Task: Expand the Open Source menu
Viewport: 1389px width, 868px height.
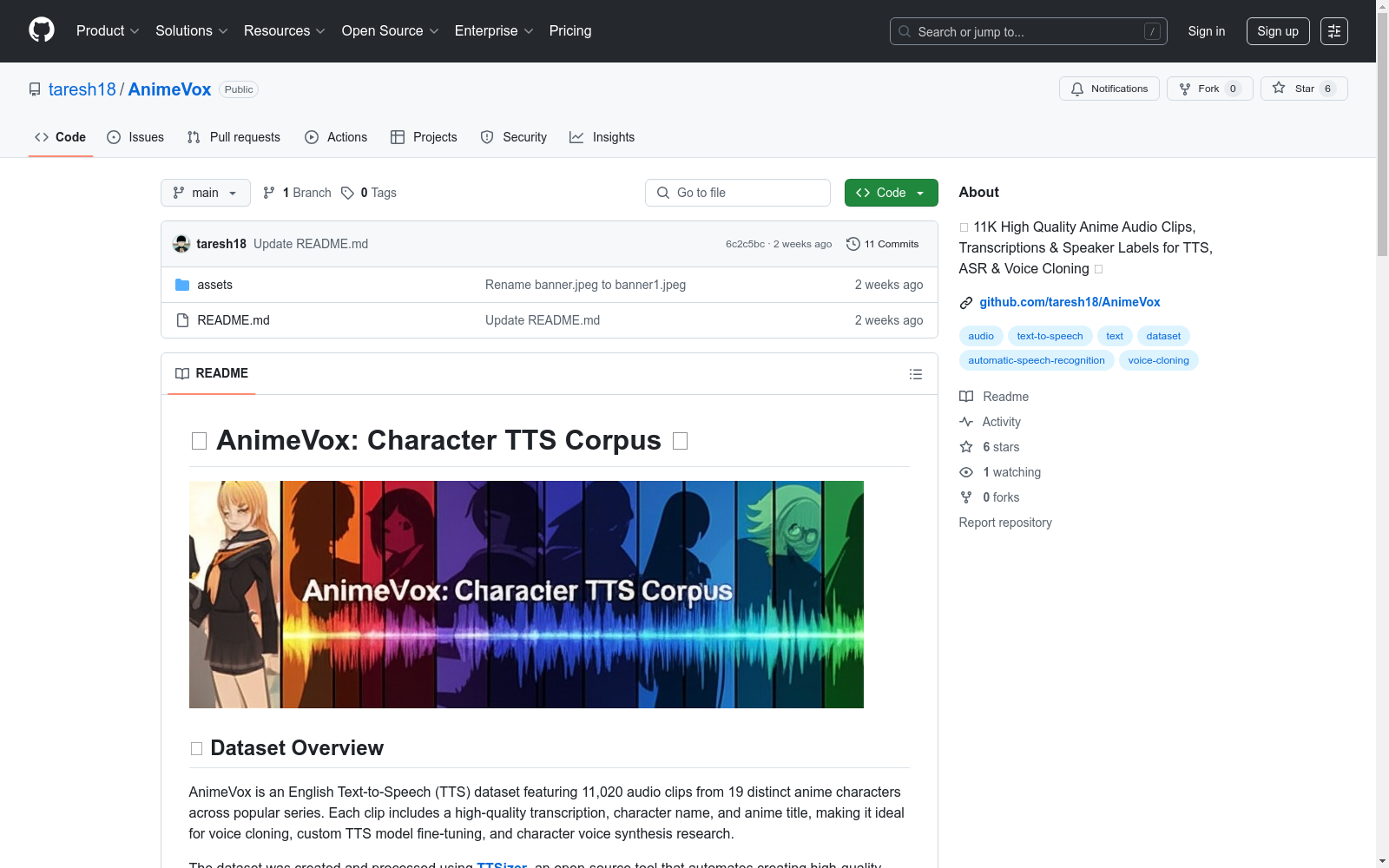Action: tap(391, 31)
